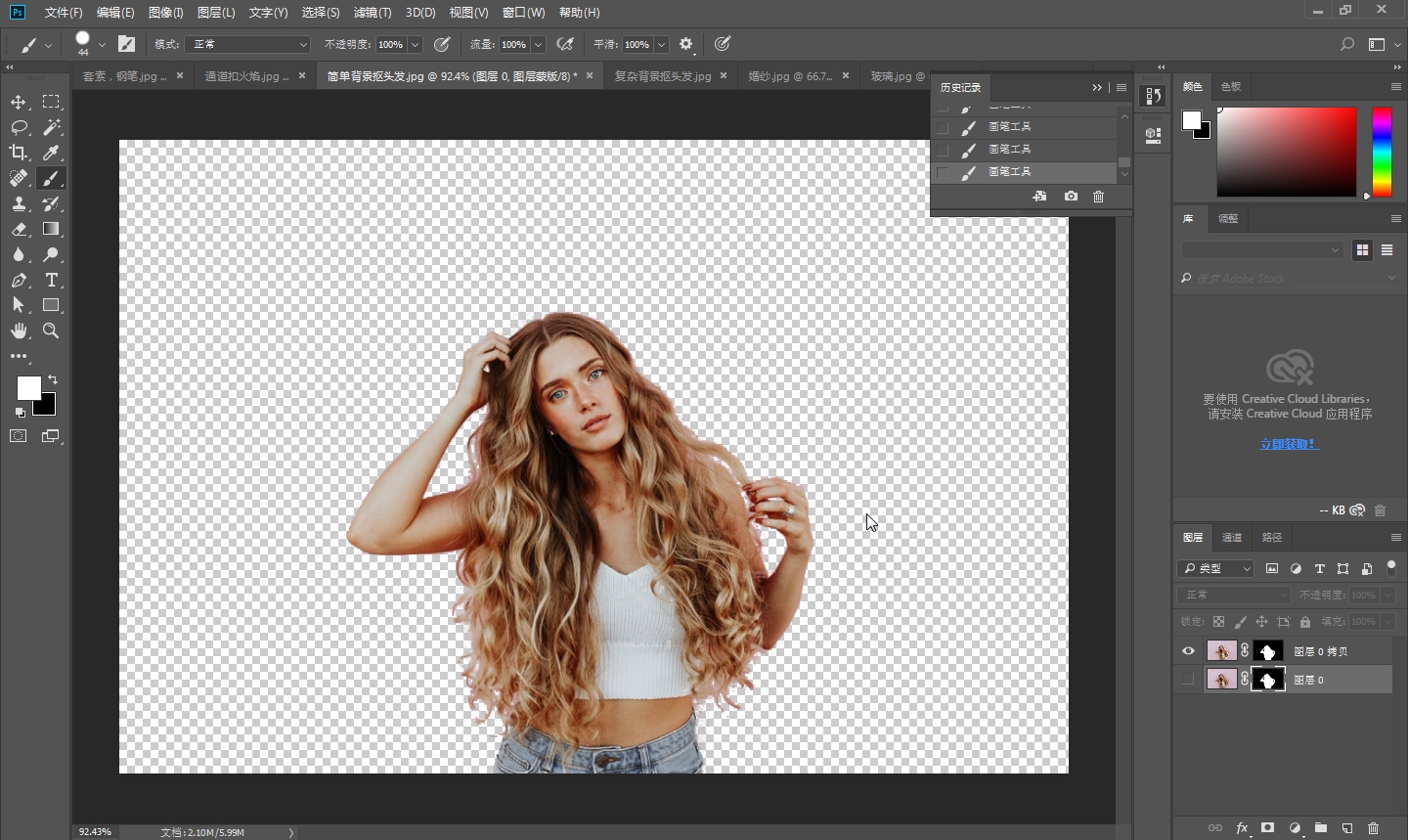Image resolution: width=1408 pixels, height=840 pixels.
Task: Select the 图层 0 layer mask thumbnail
Action: (x=1268, y=680)
